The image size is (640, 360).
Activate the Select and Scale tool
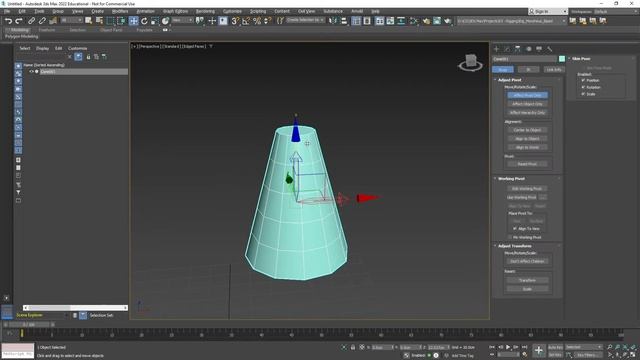pos(154,21)
